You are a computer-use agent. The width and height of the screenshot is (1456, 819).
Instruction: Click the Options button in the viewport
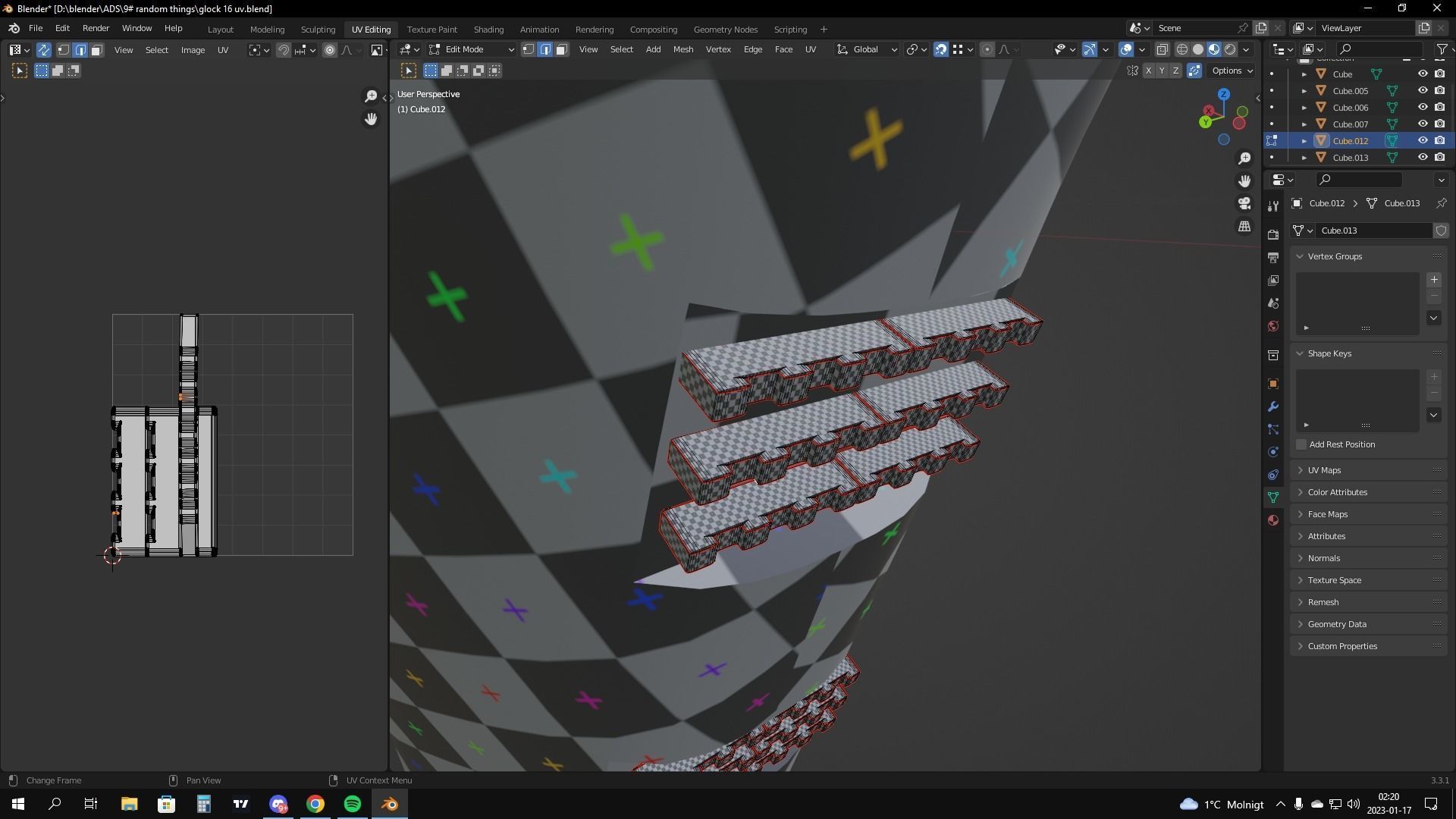click(1232, 71)
